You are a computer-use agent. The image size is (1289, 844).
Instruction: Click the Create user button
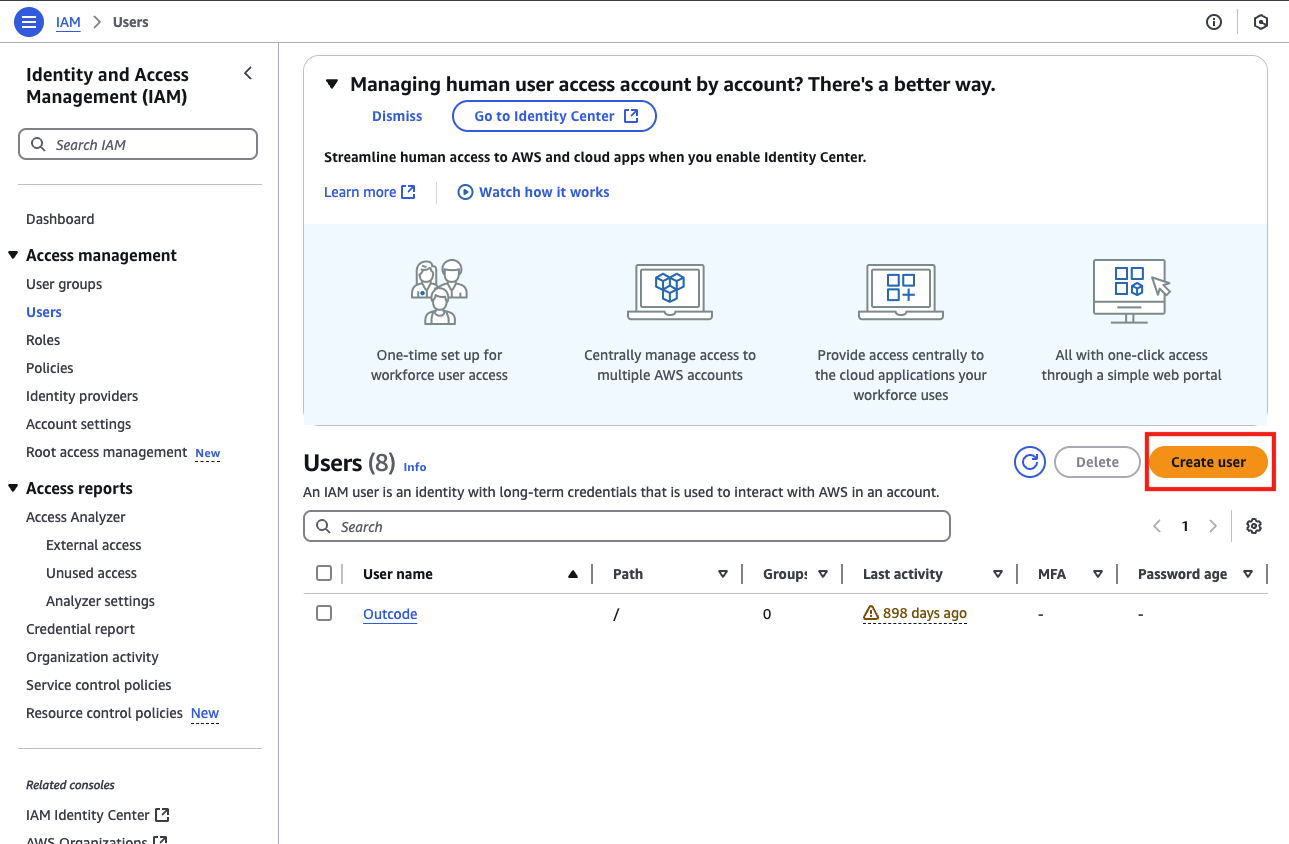tap(1208, 462)
